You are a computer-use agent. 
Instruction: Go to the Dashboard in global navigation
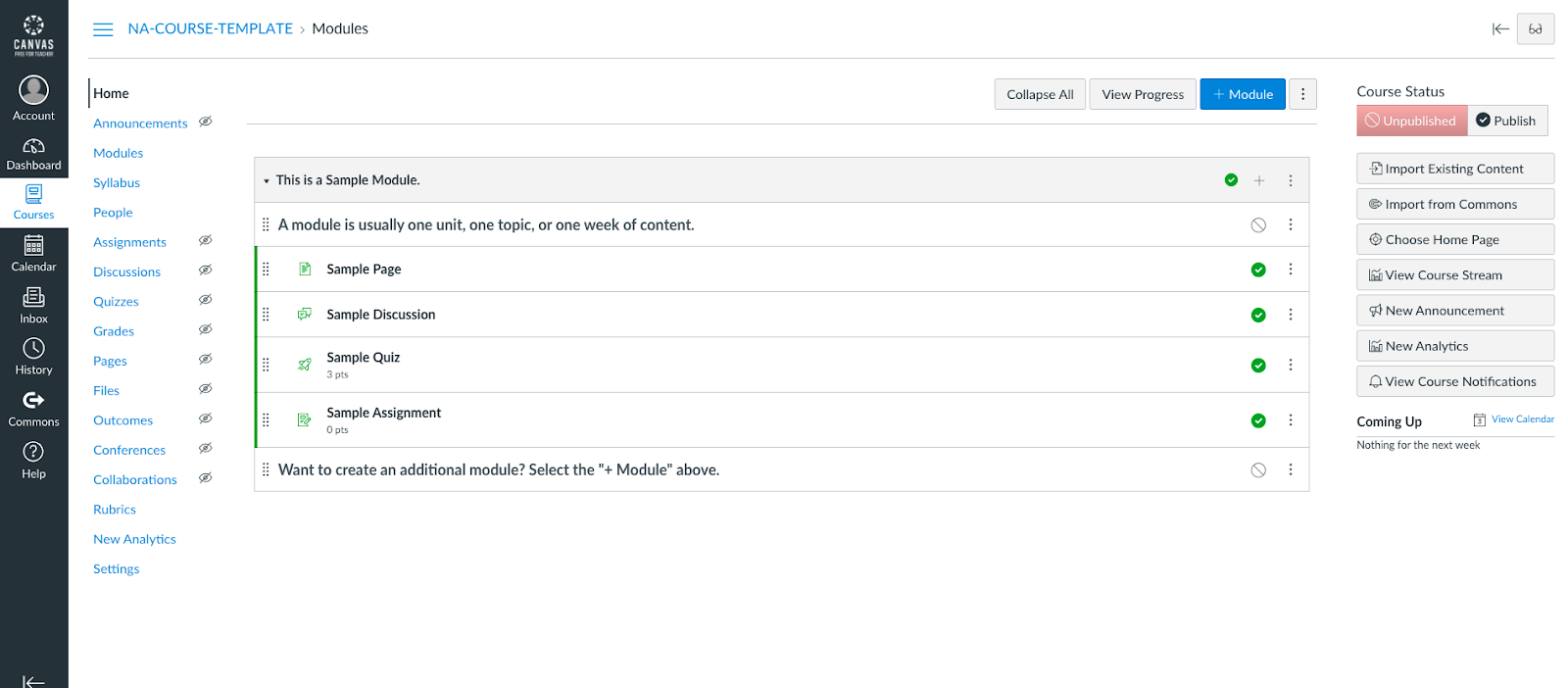point(33,154)
